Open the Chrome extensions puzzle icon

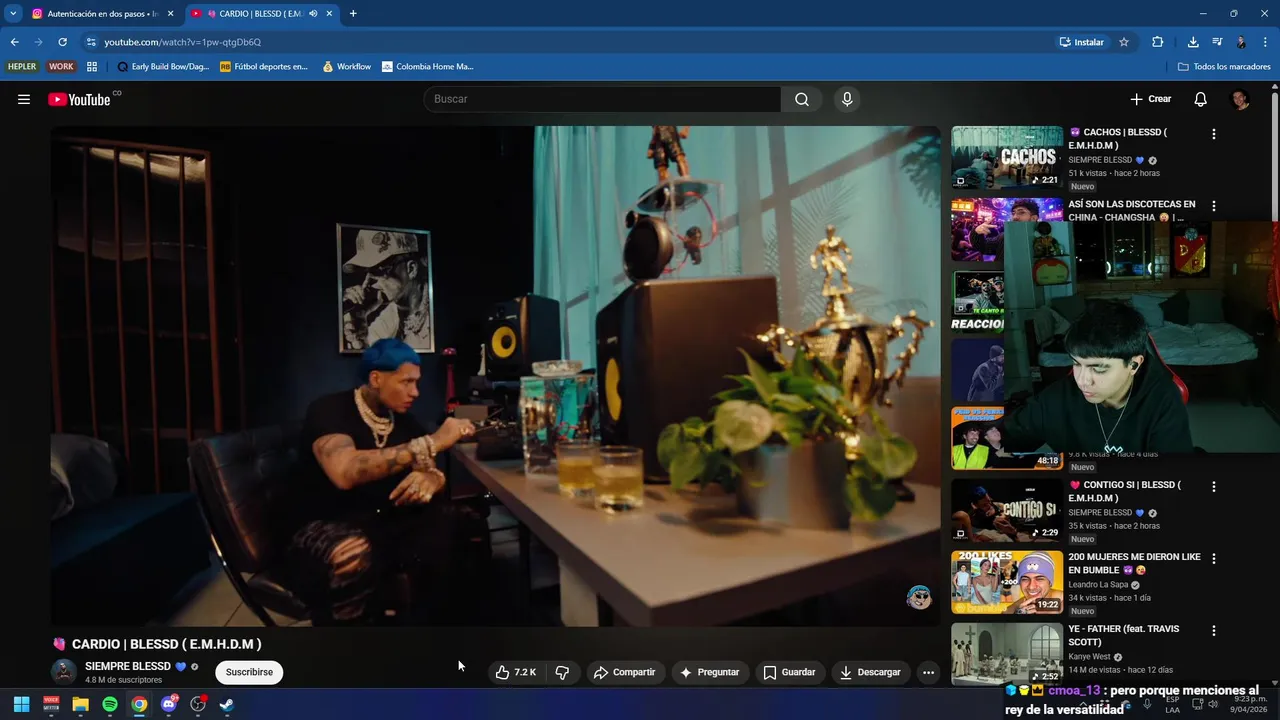(1158, 42)
